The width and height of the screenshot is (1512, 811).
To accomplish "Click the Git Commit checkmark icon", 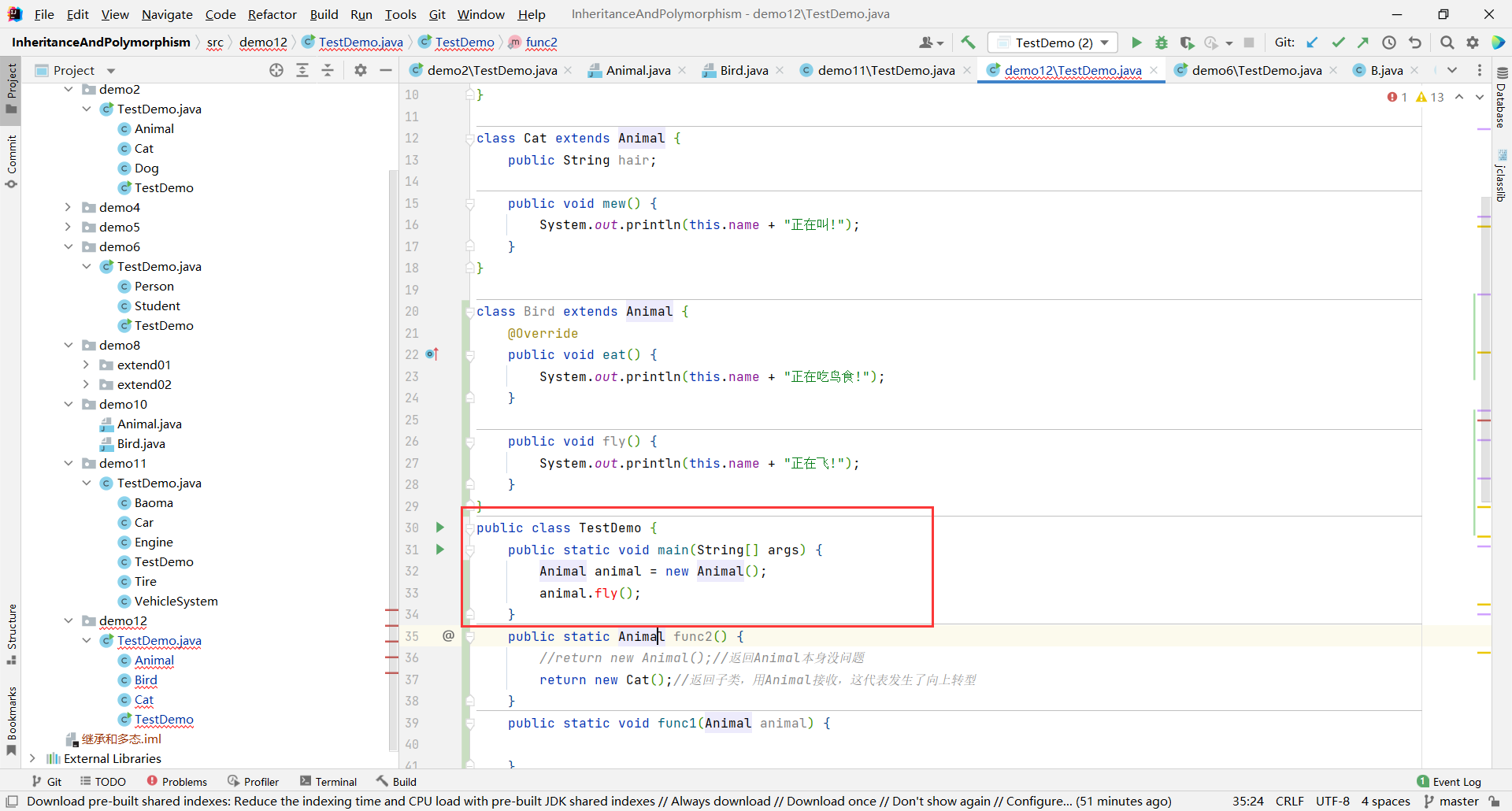I will click(x=1338, y=43).
